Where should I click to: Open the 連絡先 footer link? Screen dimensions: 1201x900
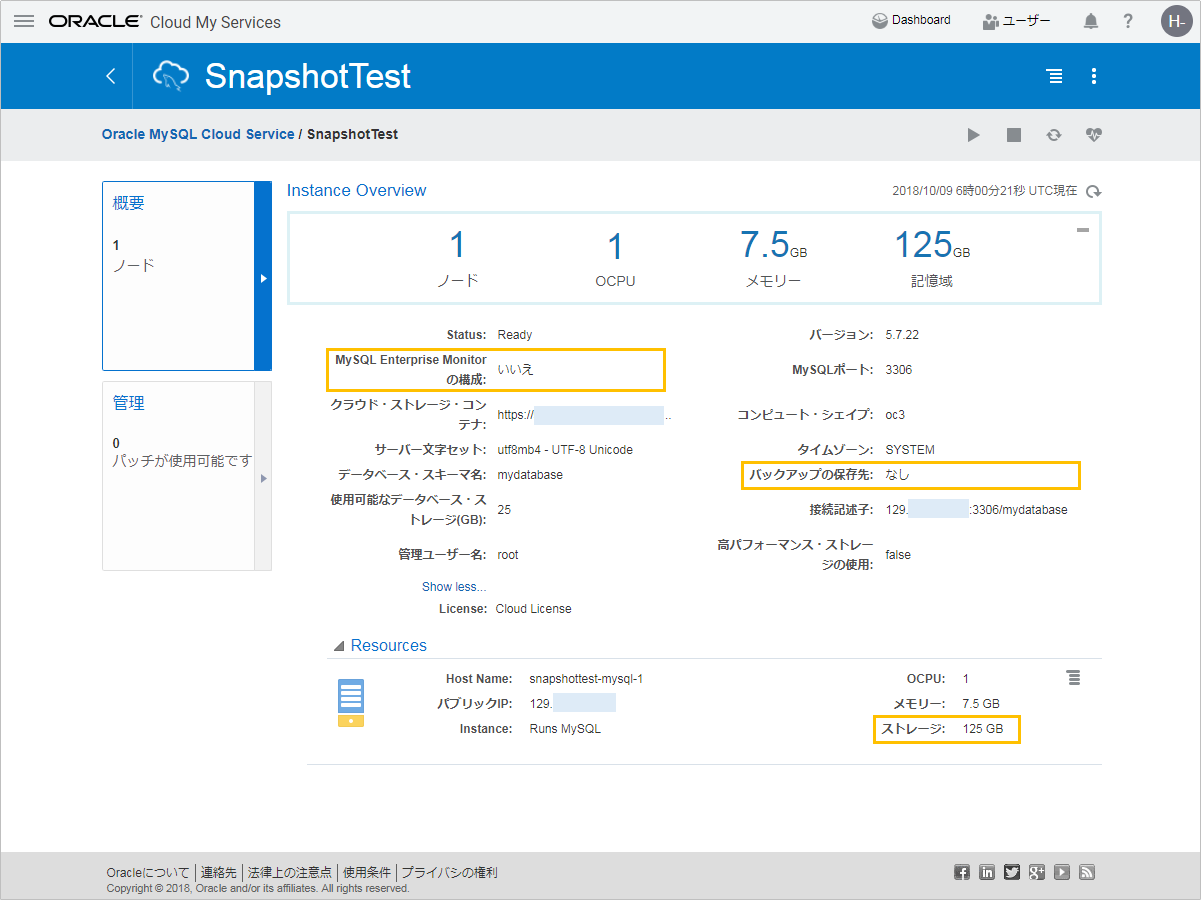pos(218,873)
